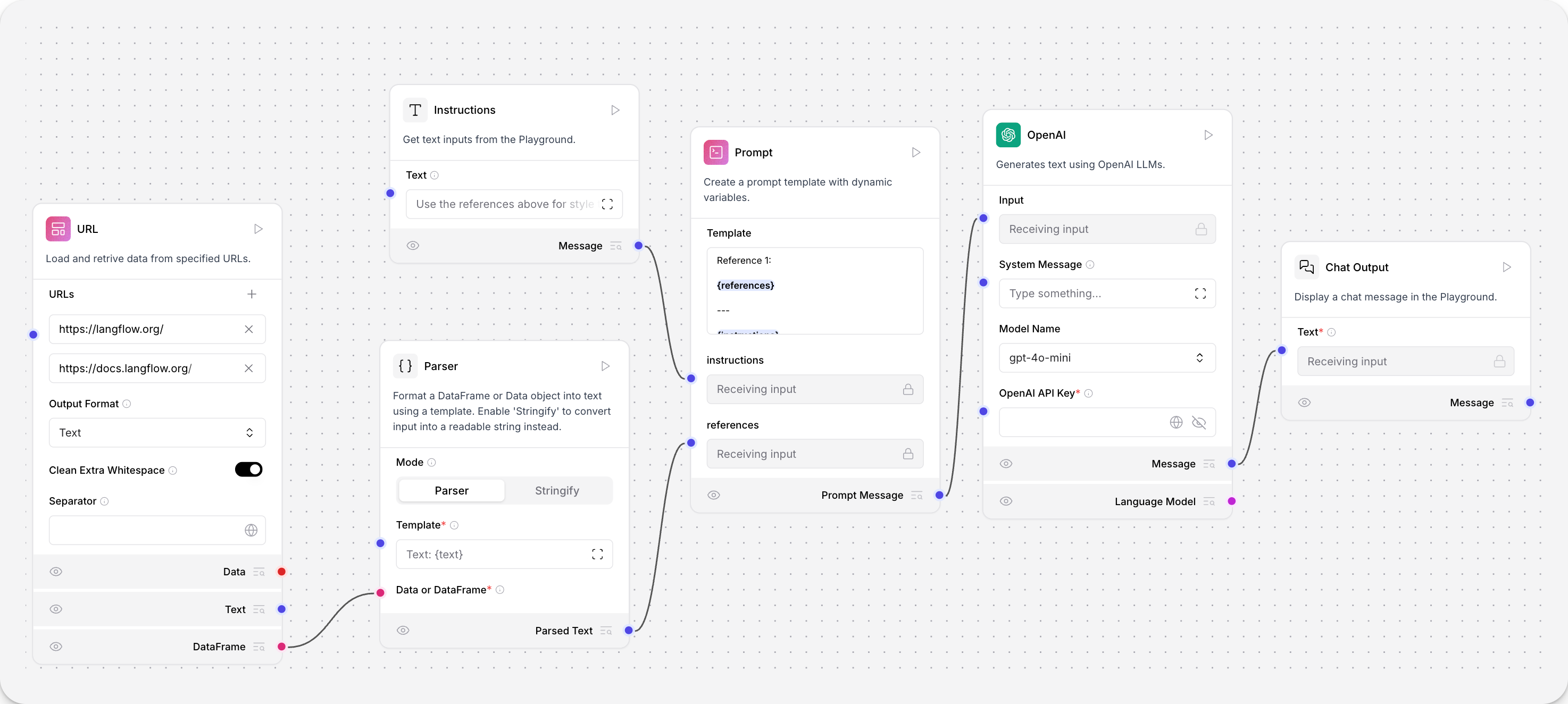This screenshot has width=1568, height=704.
Task: Click globe icon in Separator field
Action: 251,531
